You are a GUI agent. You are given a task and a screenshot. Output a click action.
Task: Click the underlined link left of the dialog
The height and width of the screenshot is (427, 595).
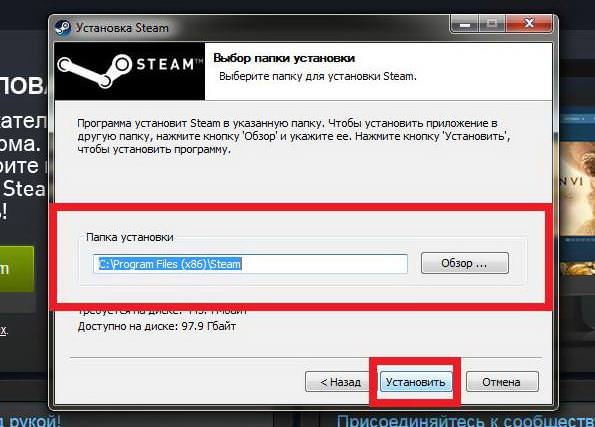click(3, 329)
